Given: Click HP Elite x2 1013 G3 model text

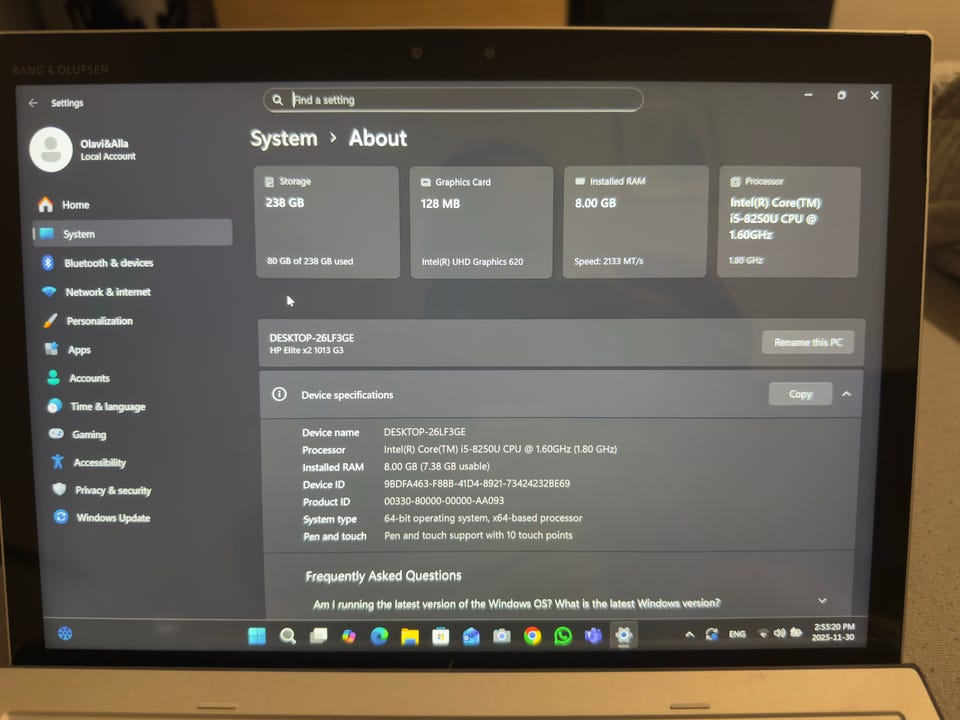Looking at the screenshot, I should tap(306, 350).
